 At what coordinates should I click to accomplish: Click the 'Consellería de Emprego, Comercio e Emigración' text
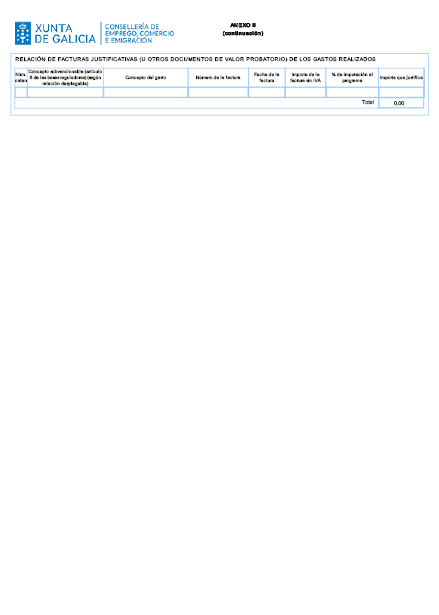coord(139,33)
